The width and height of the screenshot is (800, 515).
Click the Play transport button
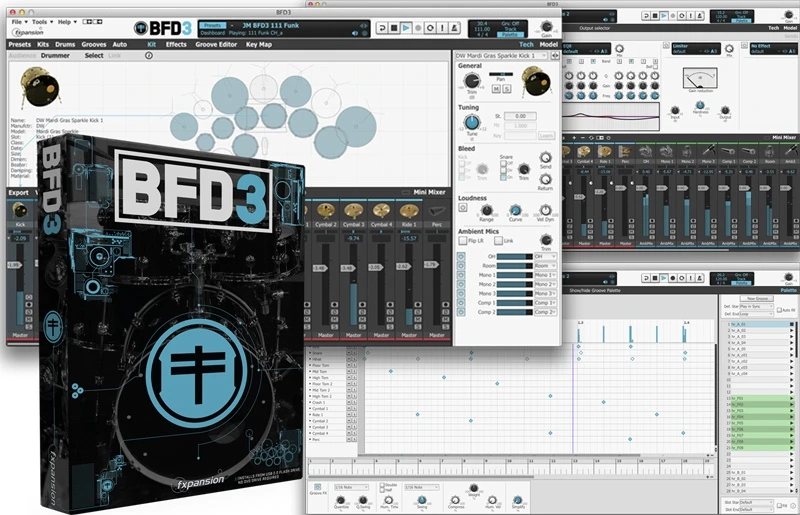pyautogui.click(x=406, y=28)
